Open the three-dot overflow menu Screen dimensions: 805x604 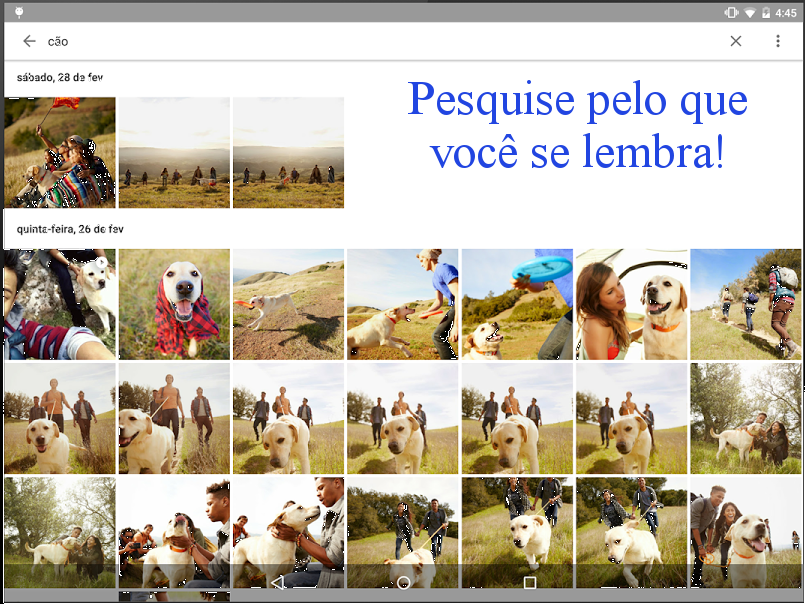(778, 41)
